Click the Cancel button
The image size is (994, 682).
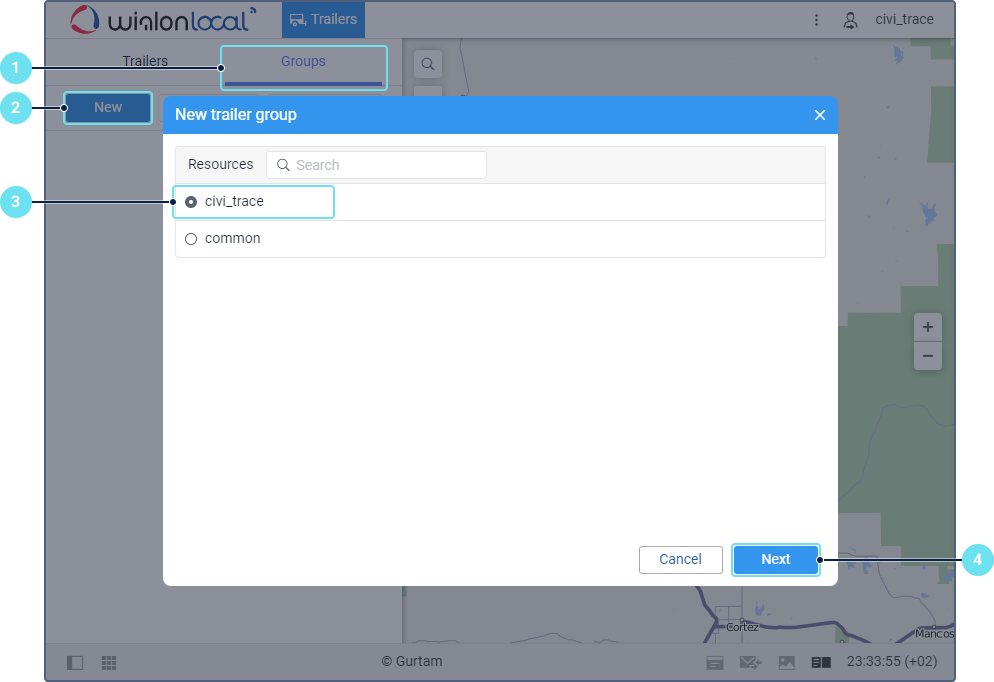click(x=681, y=560)
